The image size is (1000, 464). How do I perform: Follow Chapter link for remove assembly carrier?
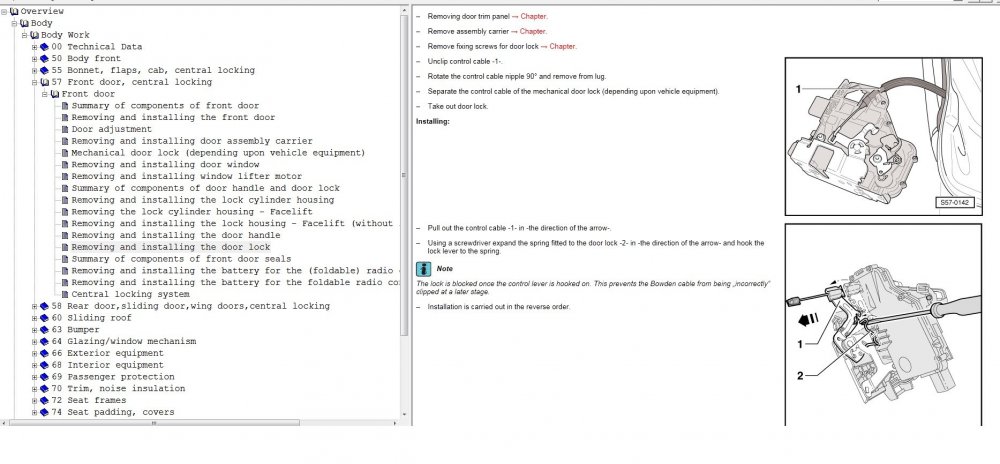coord(533,31)
